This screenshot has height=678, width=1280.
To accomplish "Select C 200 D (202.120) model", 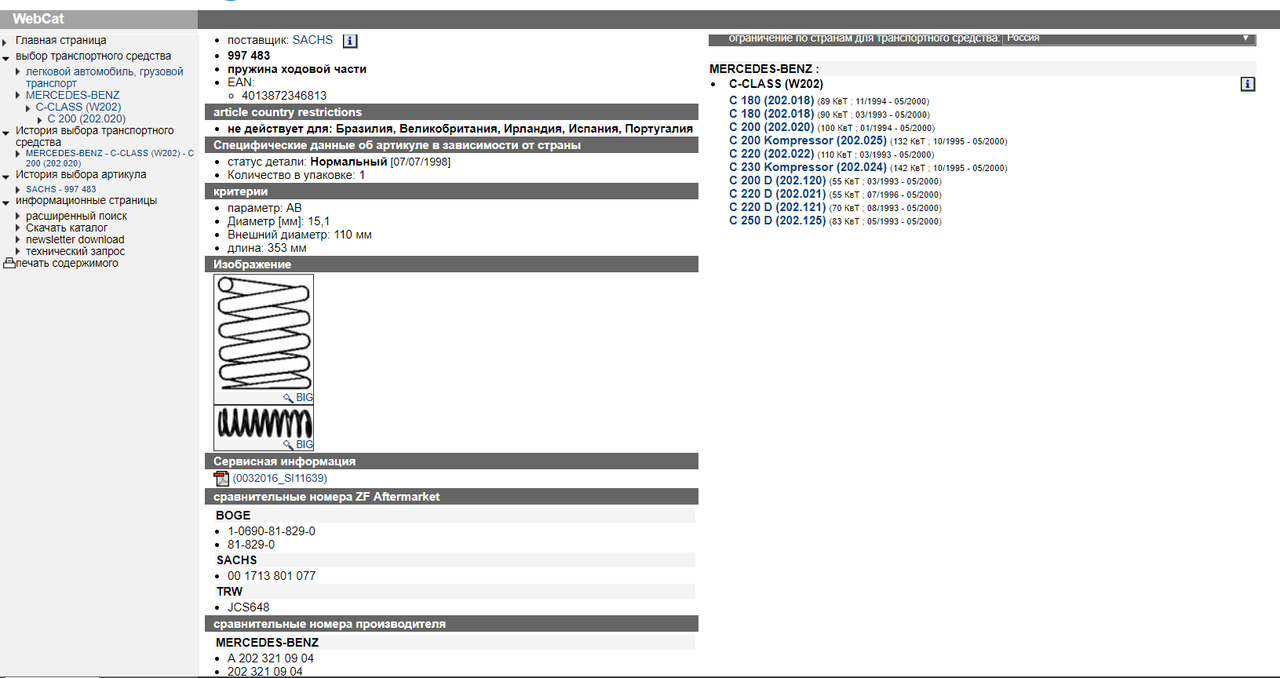I will pyautogui.click(x=777, y=181).
